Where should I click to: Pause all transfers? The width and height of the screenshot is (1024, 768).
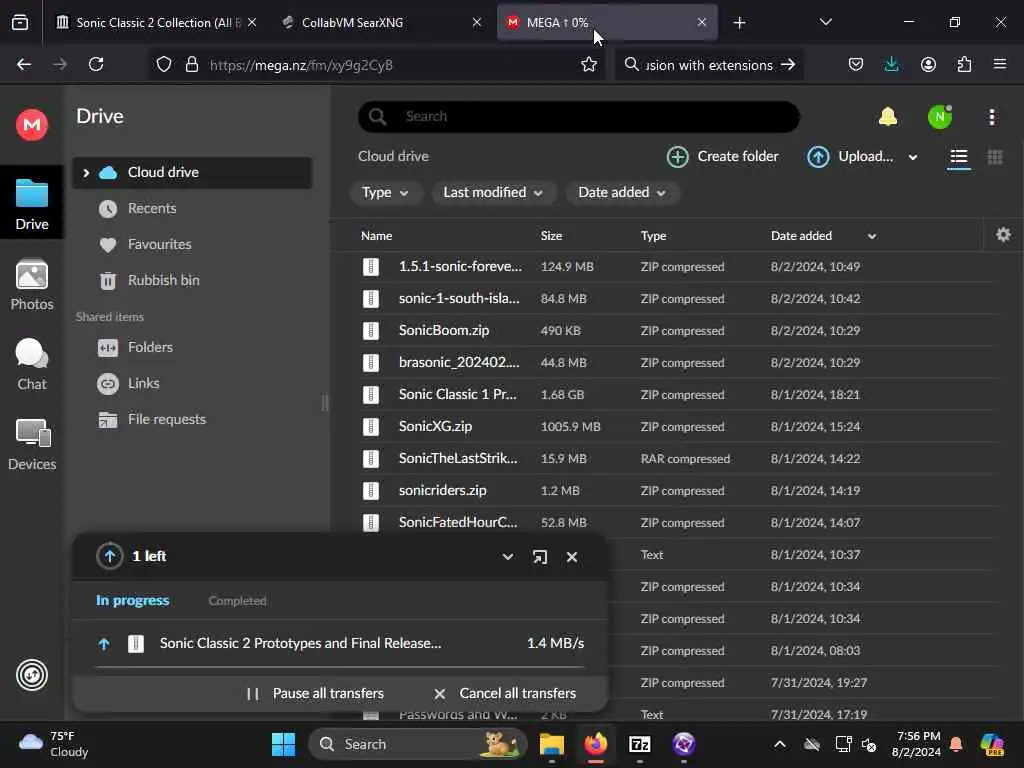(x=315, y=694)
